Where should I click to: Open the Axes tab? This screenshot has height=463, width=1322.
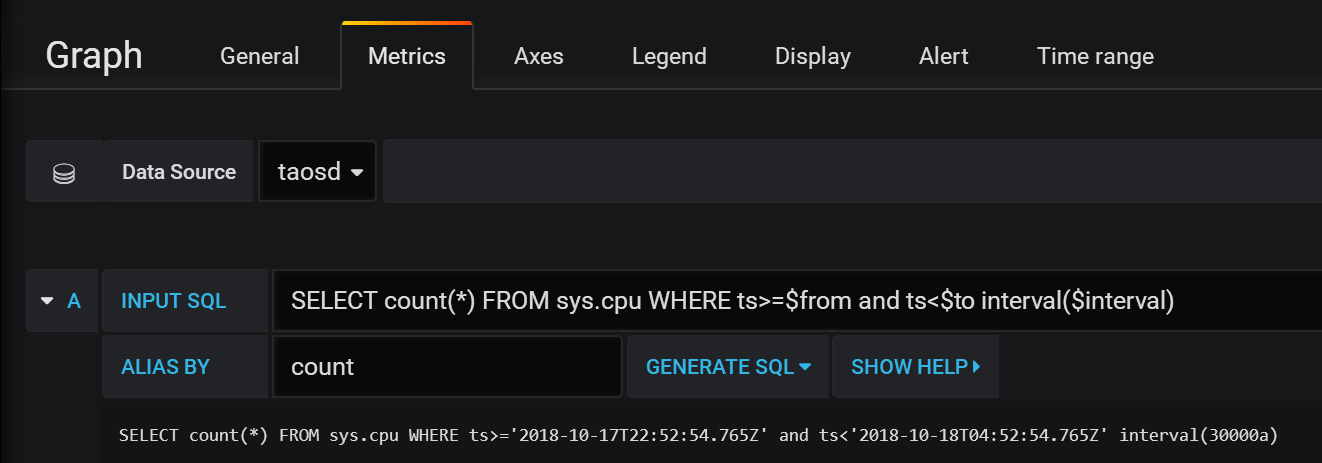(538, 56)
